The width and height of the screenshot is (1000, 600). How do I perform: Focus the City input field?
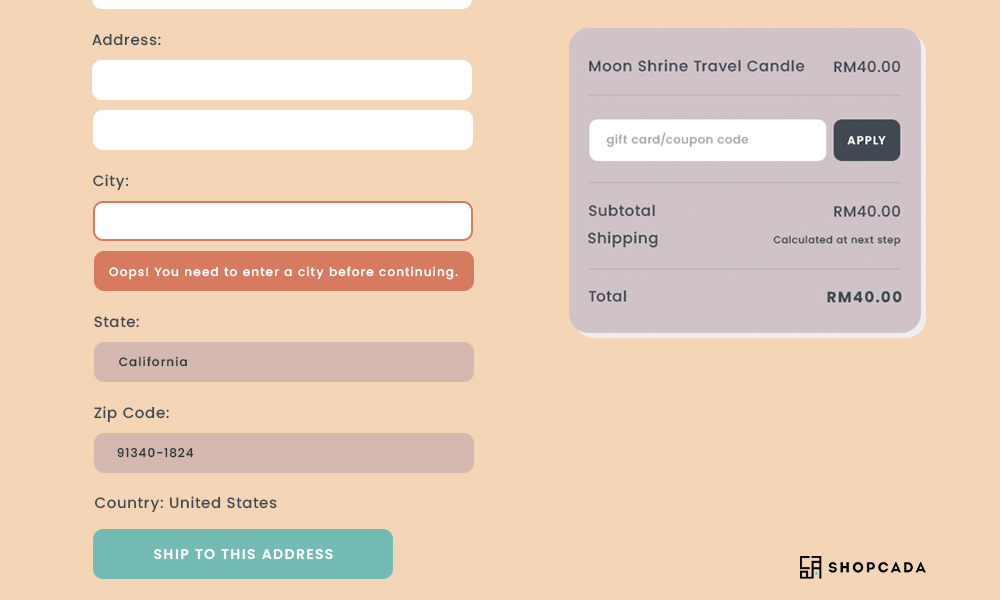pyautogui.click(x=283, y=221)
